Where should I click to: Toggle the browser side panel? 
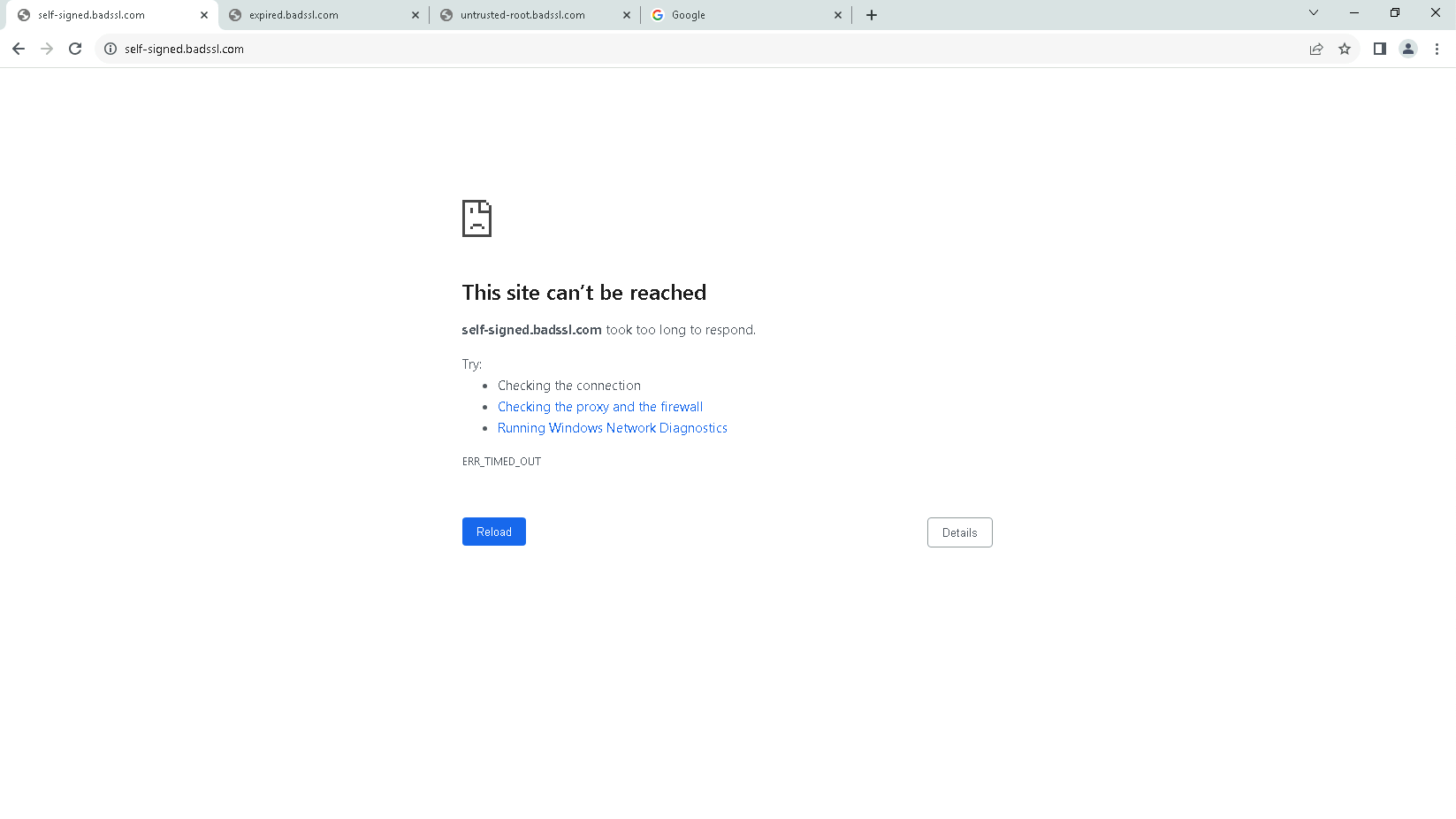pyautogui.click(x=1379, y=49)
